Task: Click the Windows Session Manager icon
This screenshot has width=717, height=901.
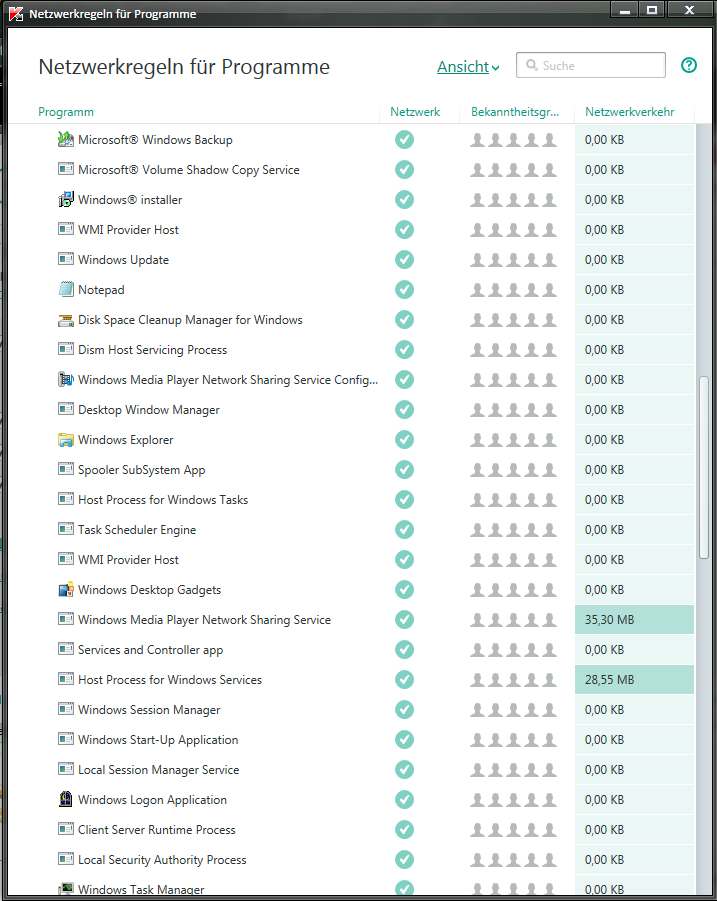Action: click(x=65, y=709)
